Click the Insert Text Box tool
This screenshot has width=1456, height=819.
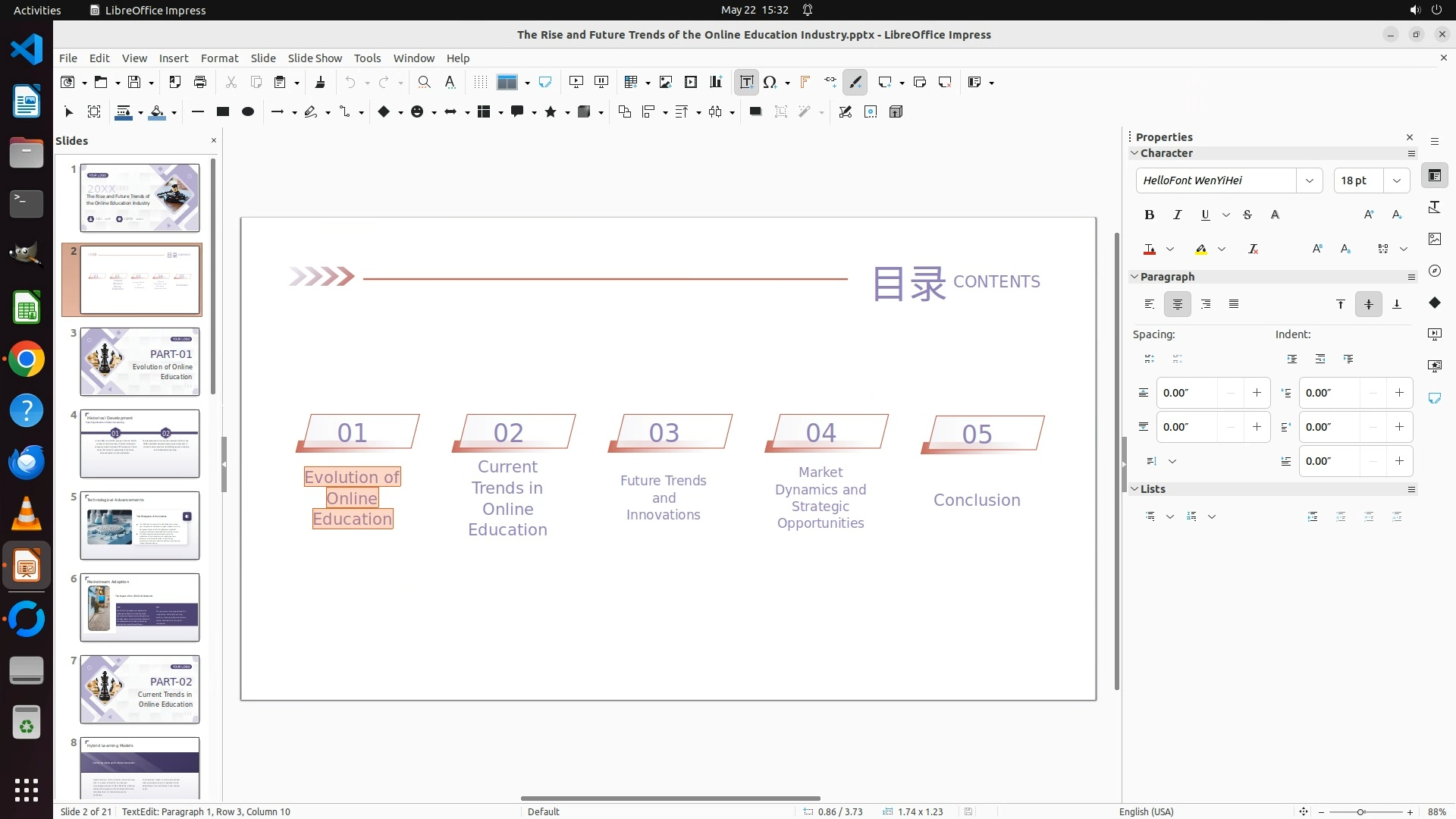pyautogui.click(x=746, y=83)
